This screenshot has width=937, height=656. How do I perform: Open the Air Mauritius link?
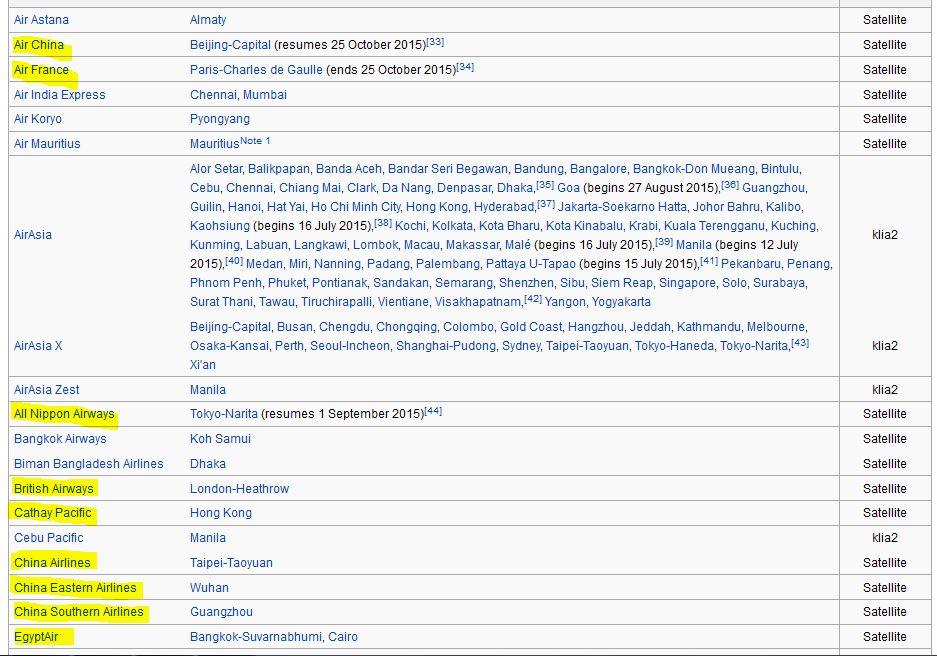pyautogui.click(x=47, y=144)
